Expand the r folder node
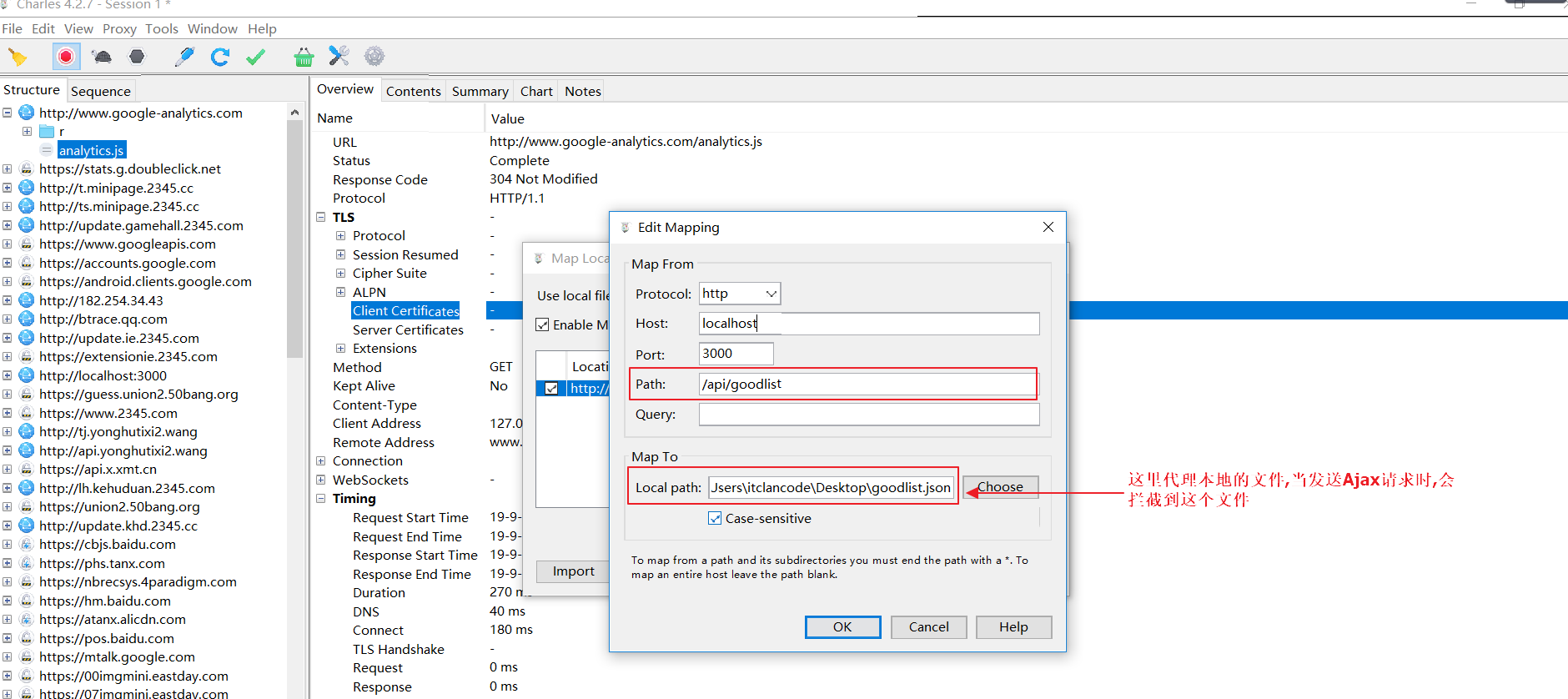The width and height of the screenshot is (1568, 699). (27, 132)
